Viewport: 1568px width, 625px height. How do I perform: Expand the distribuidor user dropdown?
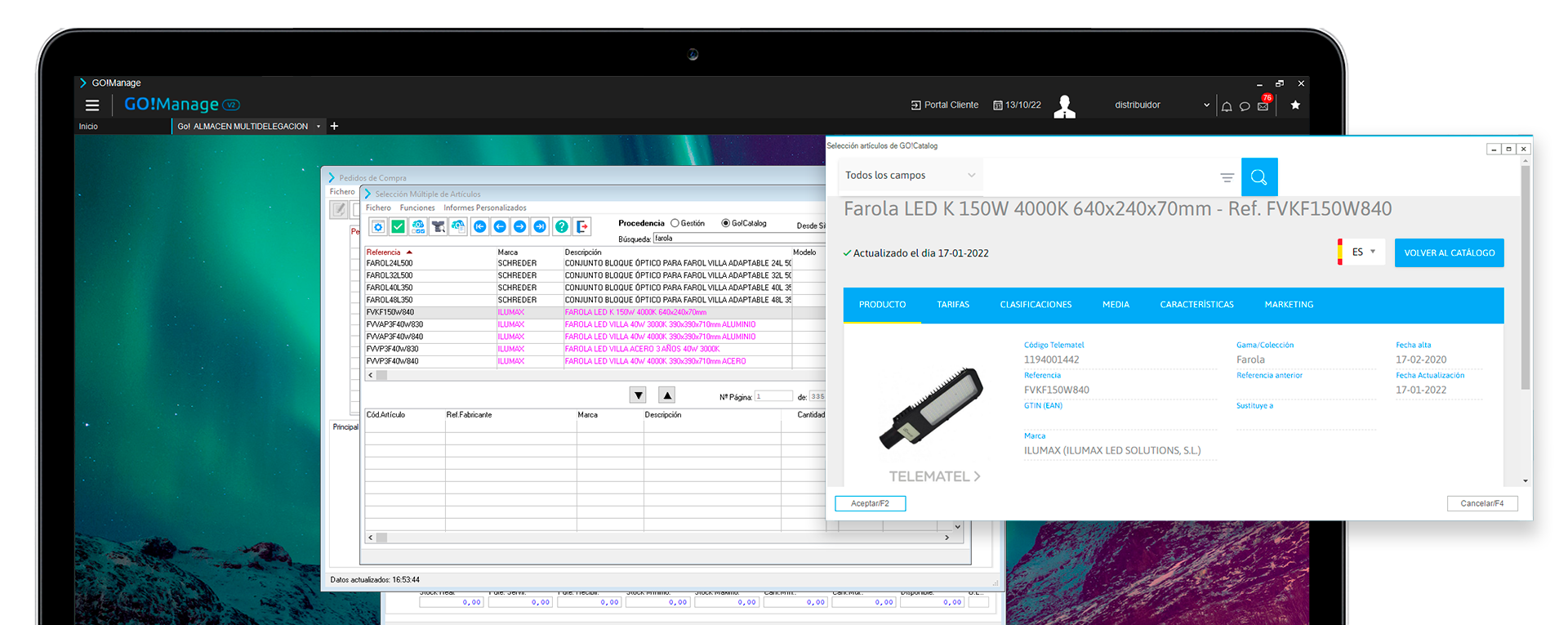(x=1206, y=105)
